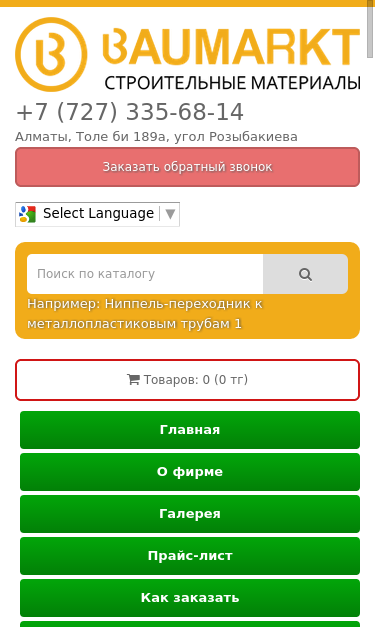Image resolution: width=375 pixels, height=627 pixels.
Task: Open the Как заказать section
Action: pyautogui.click(x=190, y=598)
